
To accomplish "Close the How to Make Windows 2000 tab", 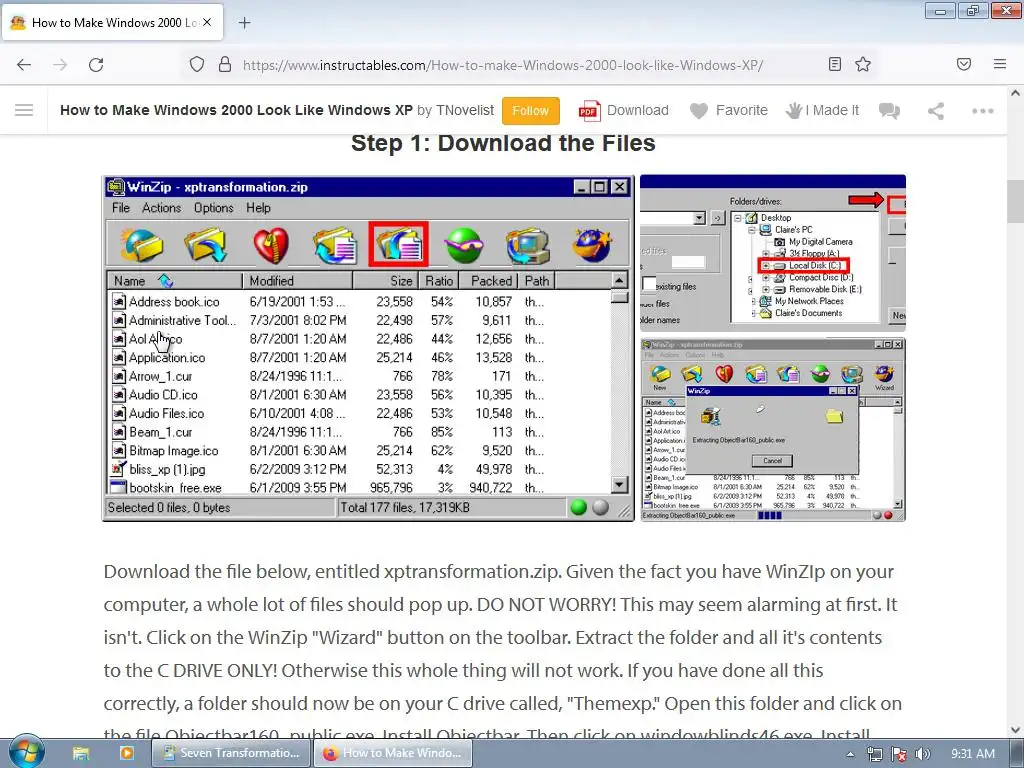I will pos(207,22).
